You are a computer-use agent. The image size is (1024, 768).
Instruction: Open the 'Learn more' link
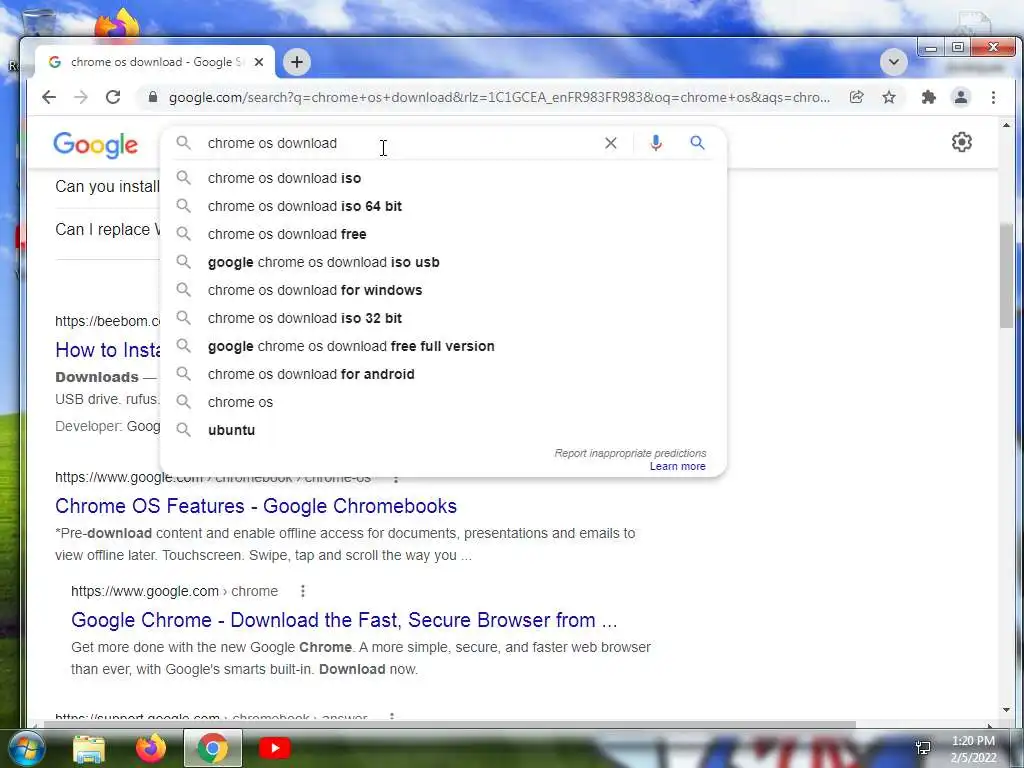[677, 466]
